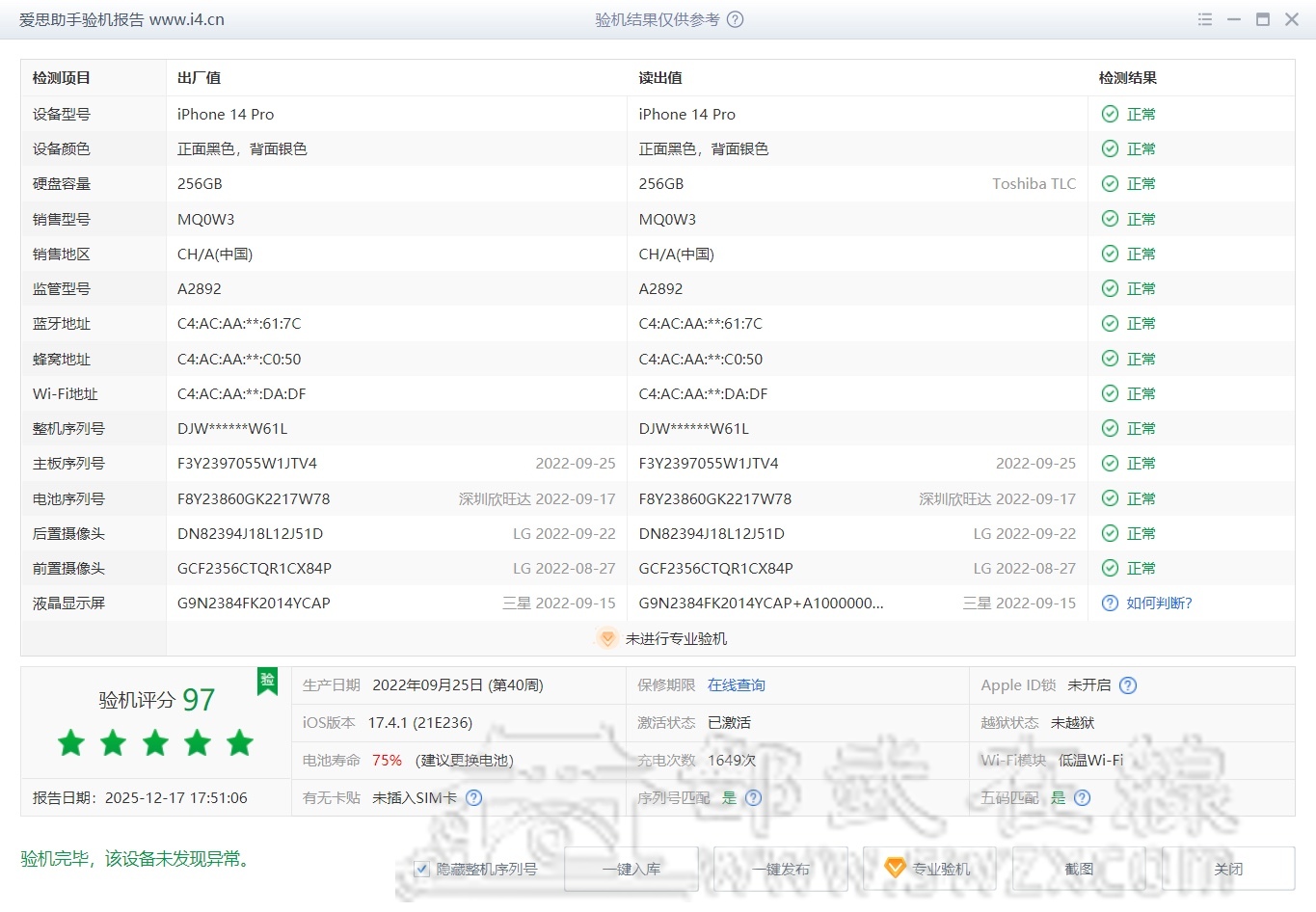The height and width of the screenshot is (912, 1316).
Task: Open the title bar list menu icon
Action: 1204,19
